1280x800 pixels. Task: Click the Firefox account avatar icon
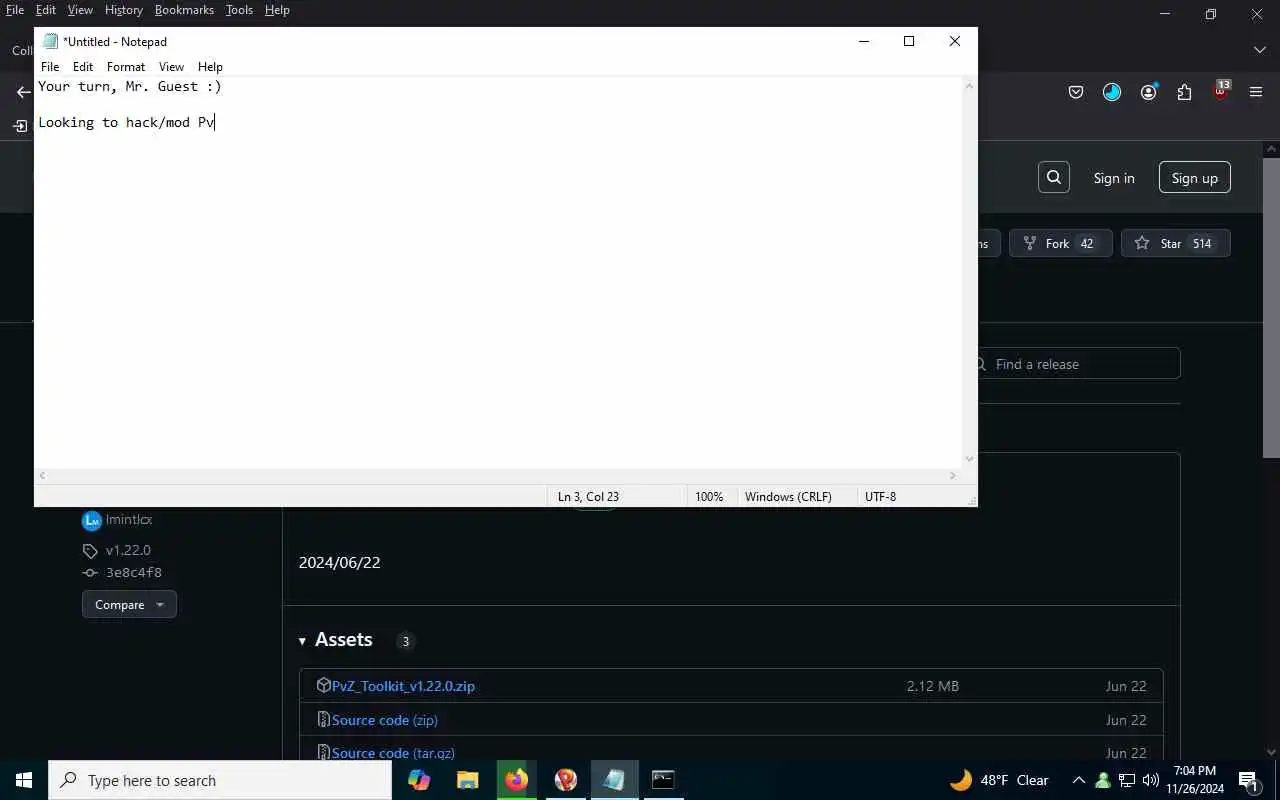point(1148,92)
